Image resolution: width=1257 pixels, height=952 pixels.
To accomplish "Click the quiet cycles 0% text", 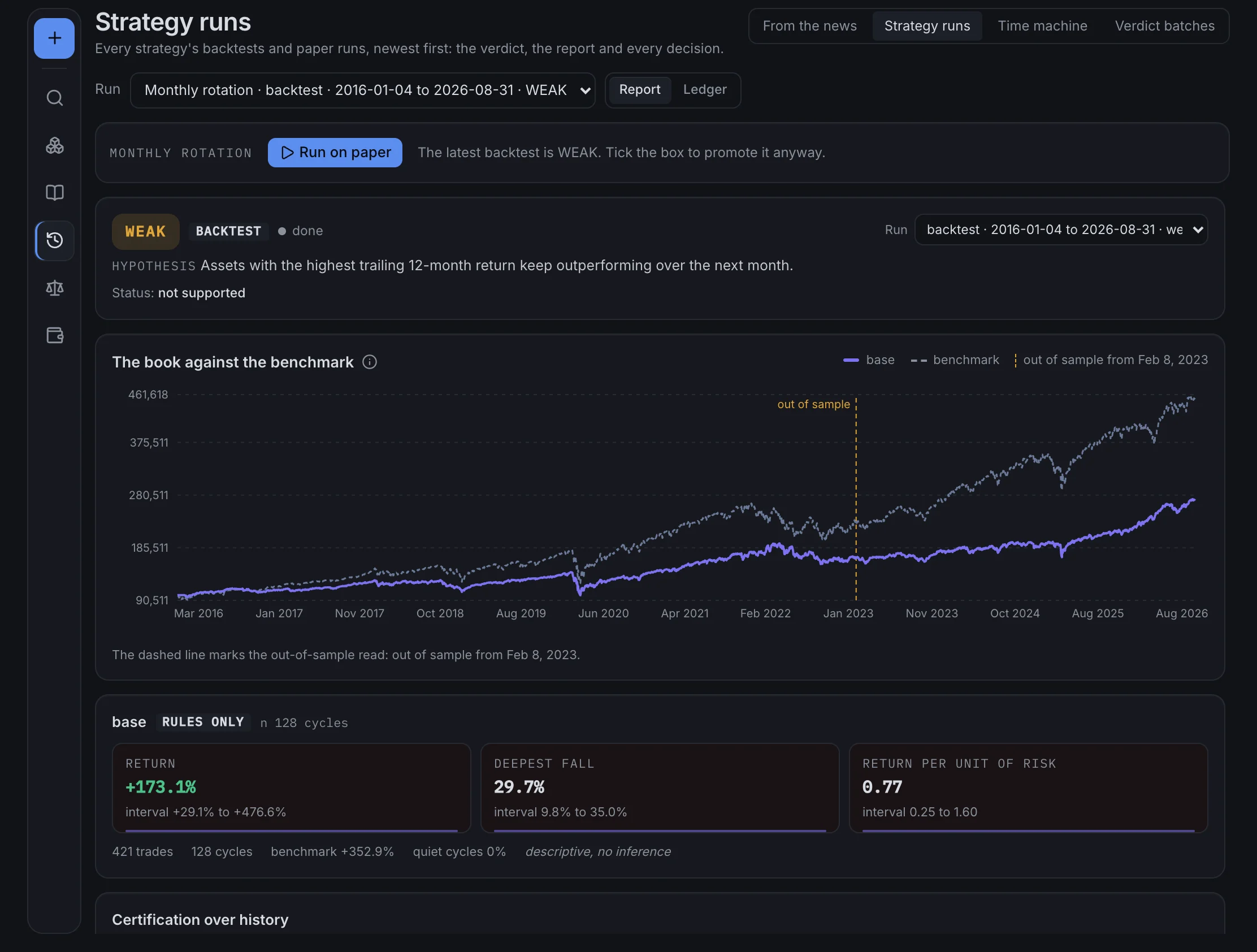I will [x=459, y=851].
